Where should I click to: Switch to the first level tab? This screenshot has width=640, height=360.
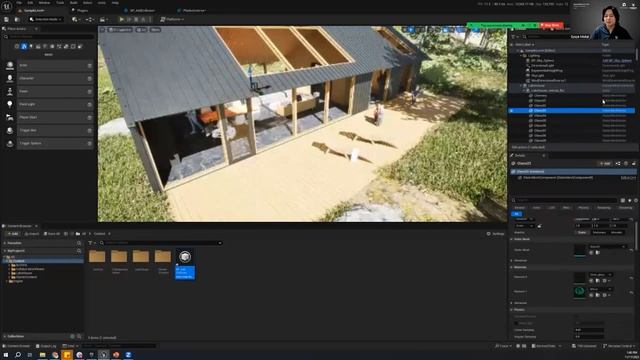35,11
